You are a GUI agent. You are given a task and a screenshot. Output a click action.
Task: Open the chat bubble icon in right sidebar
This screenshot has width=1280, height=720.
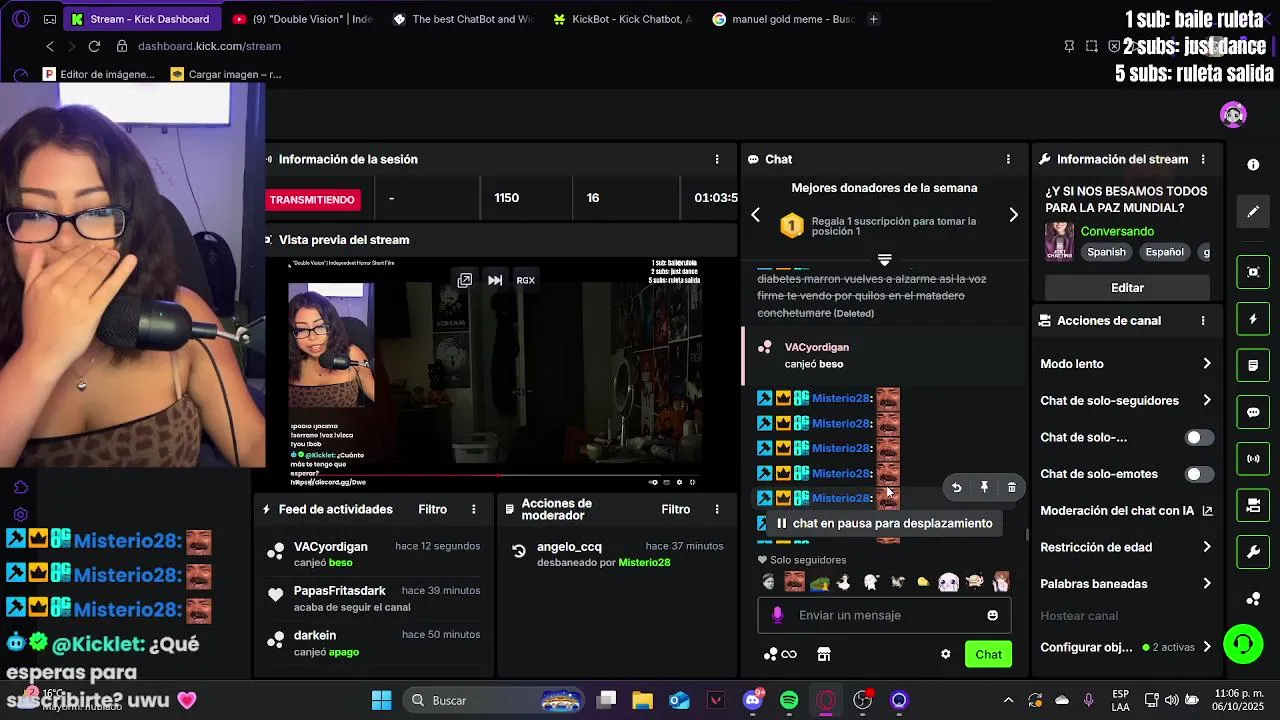pos(1253,412)
